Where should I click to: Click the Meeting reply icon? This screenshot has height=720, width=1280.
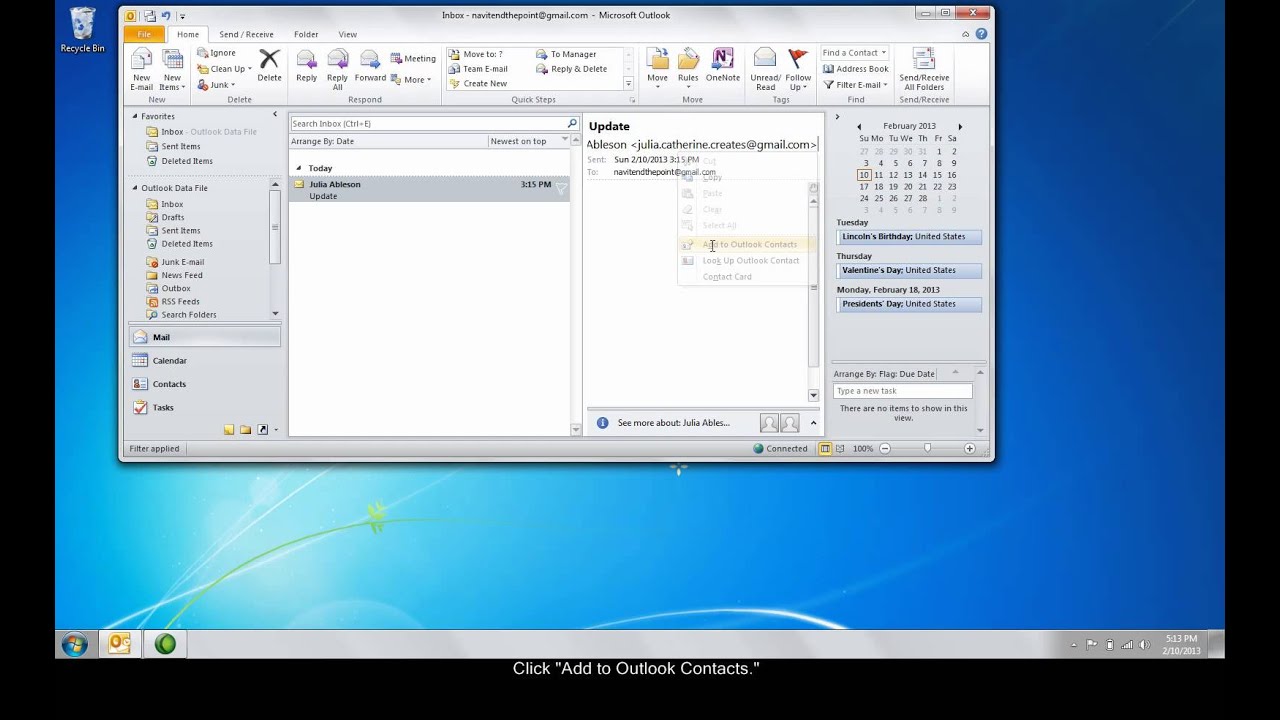pos(396,58)
